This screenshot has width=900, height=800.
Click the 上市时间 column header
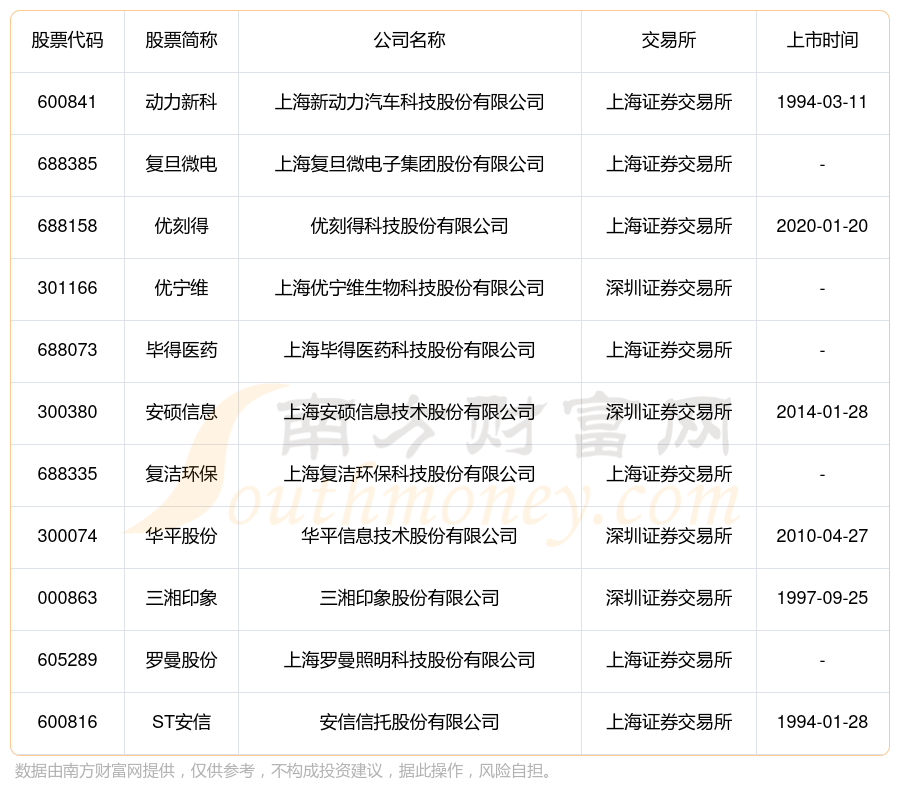822,40
